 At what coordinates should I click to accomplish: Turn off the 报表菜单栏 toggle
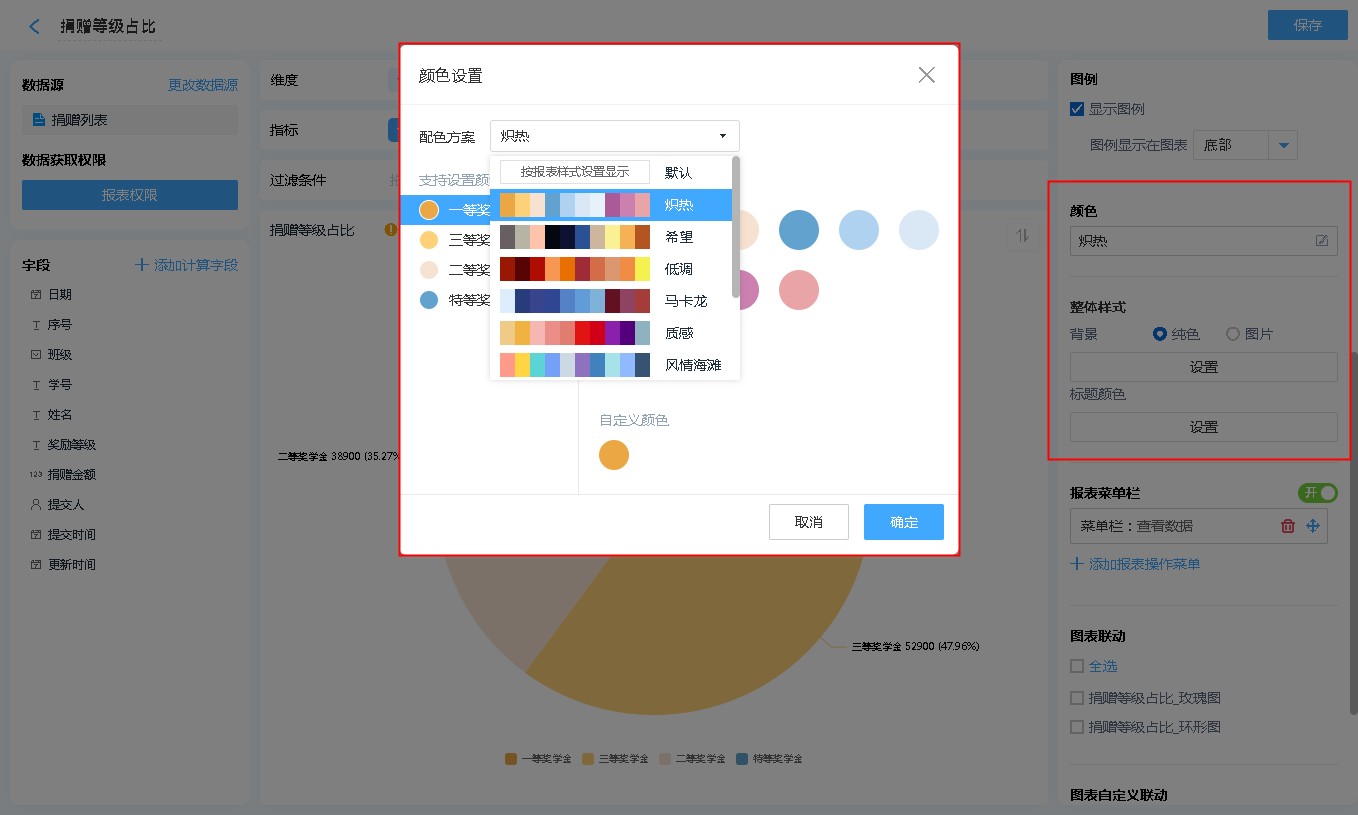(x=1317, y=493)
